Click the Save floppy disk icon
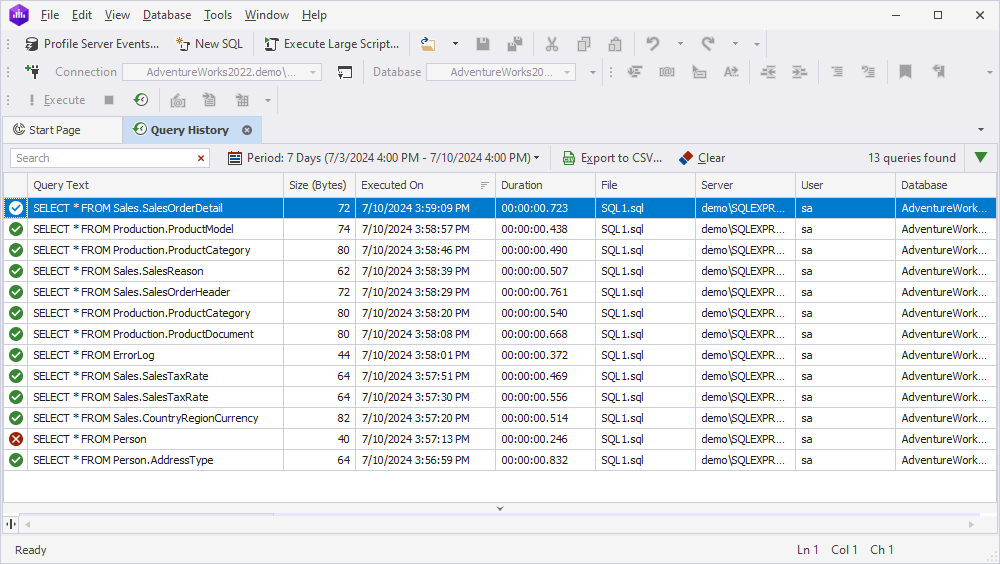 coord(483,44)
